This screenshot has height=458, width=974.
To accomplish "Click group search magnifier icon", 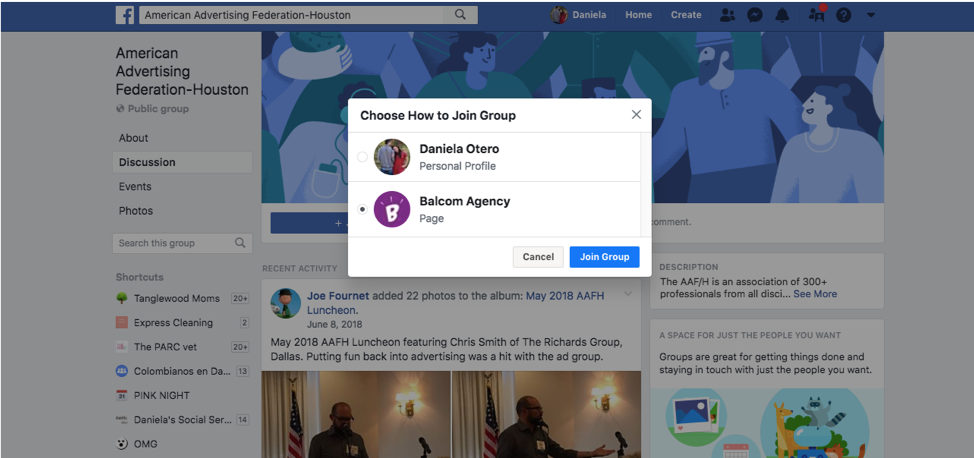I will pos(240,243).
